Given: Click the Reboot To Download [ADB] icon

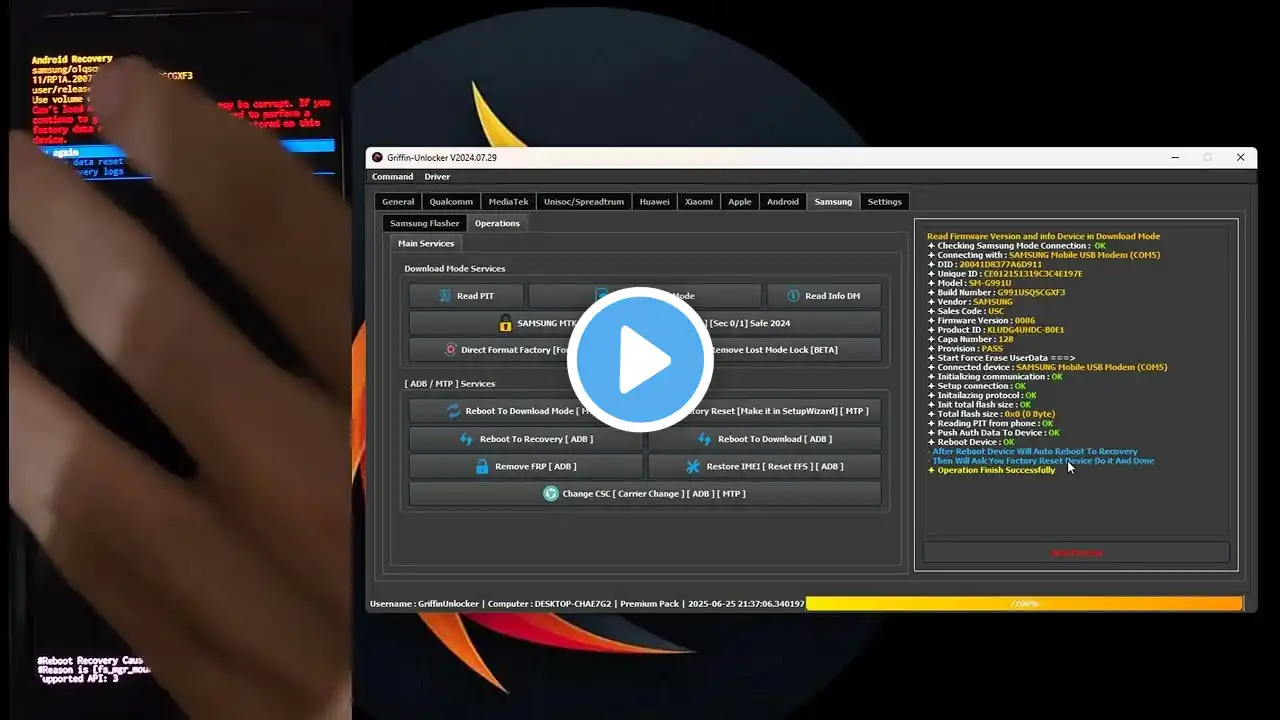Looking at the screenshot, I should click(x=704, y=439).
